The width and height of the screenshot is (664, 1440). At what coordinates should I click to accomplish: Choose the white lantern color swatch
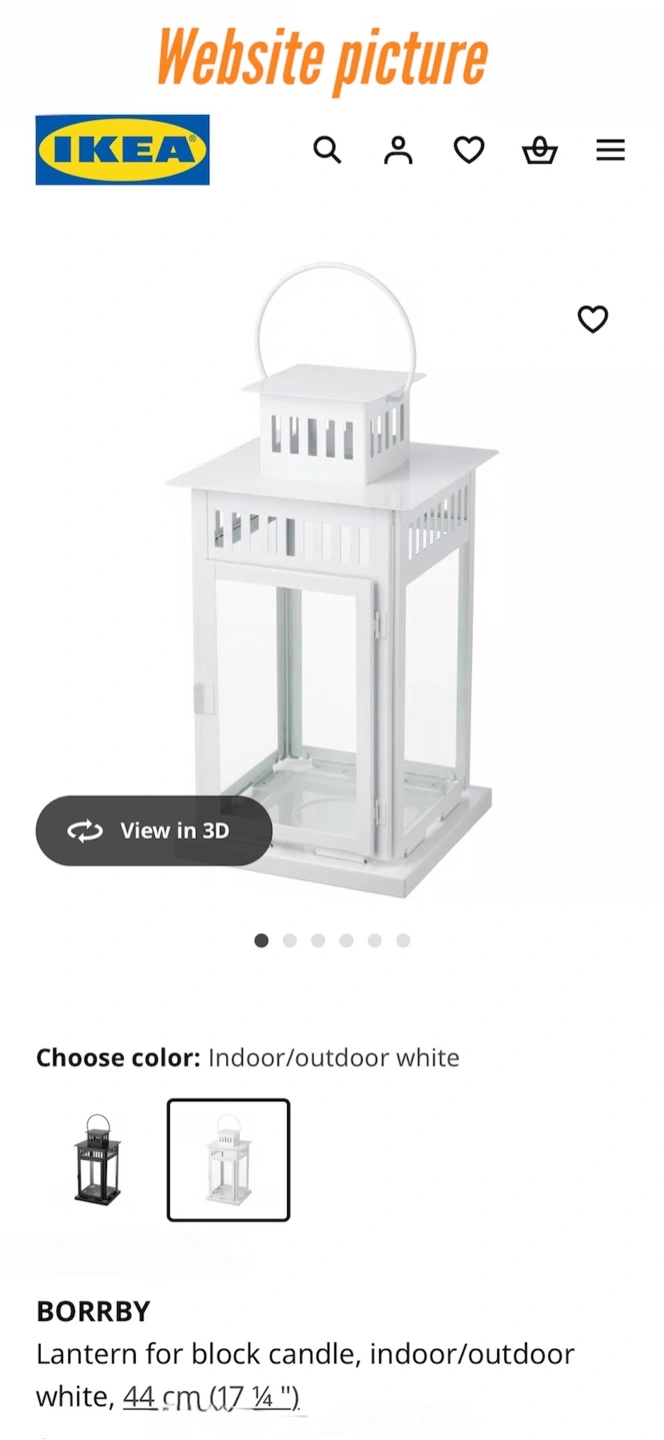click(x=228, y=1160)
